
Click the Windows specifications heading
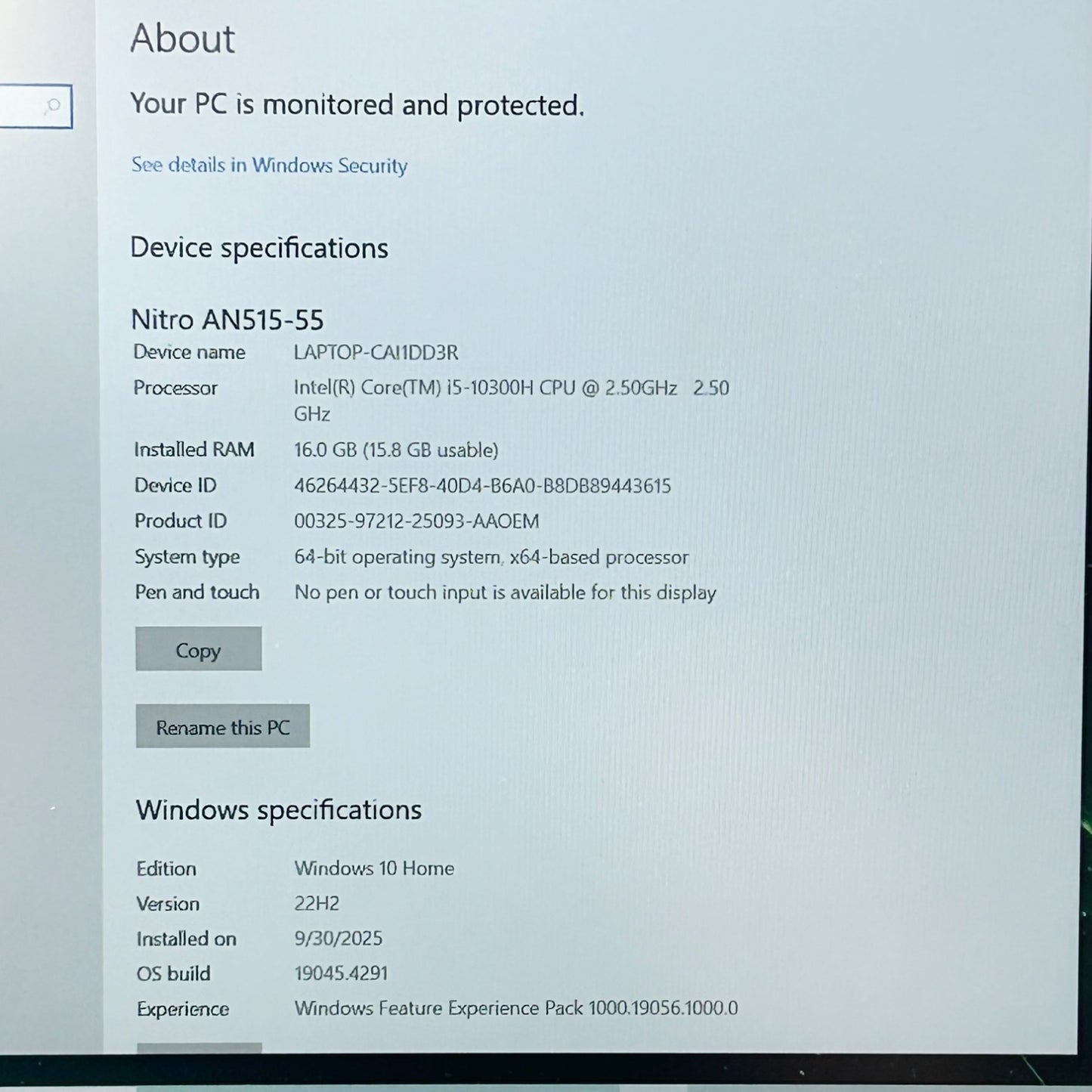click(x=279, y=810)
